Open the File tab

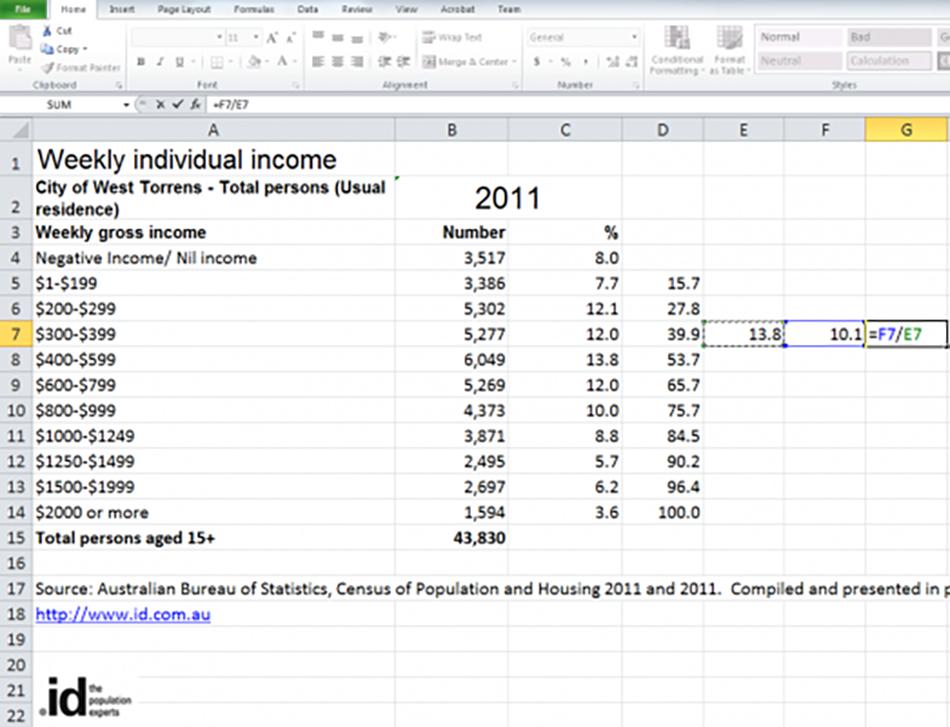click(22, 9)
